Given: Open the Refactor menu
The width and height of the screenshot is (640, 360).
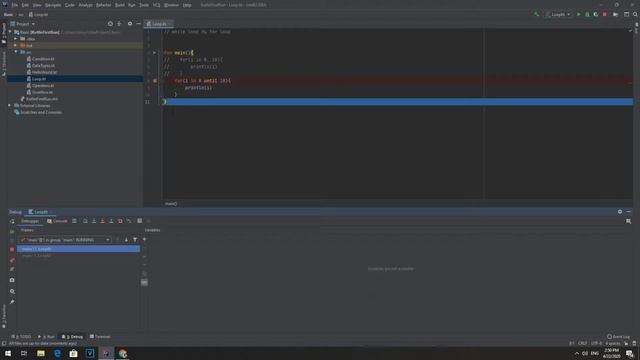Looking at the screenshot, I should point(103,5).
